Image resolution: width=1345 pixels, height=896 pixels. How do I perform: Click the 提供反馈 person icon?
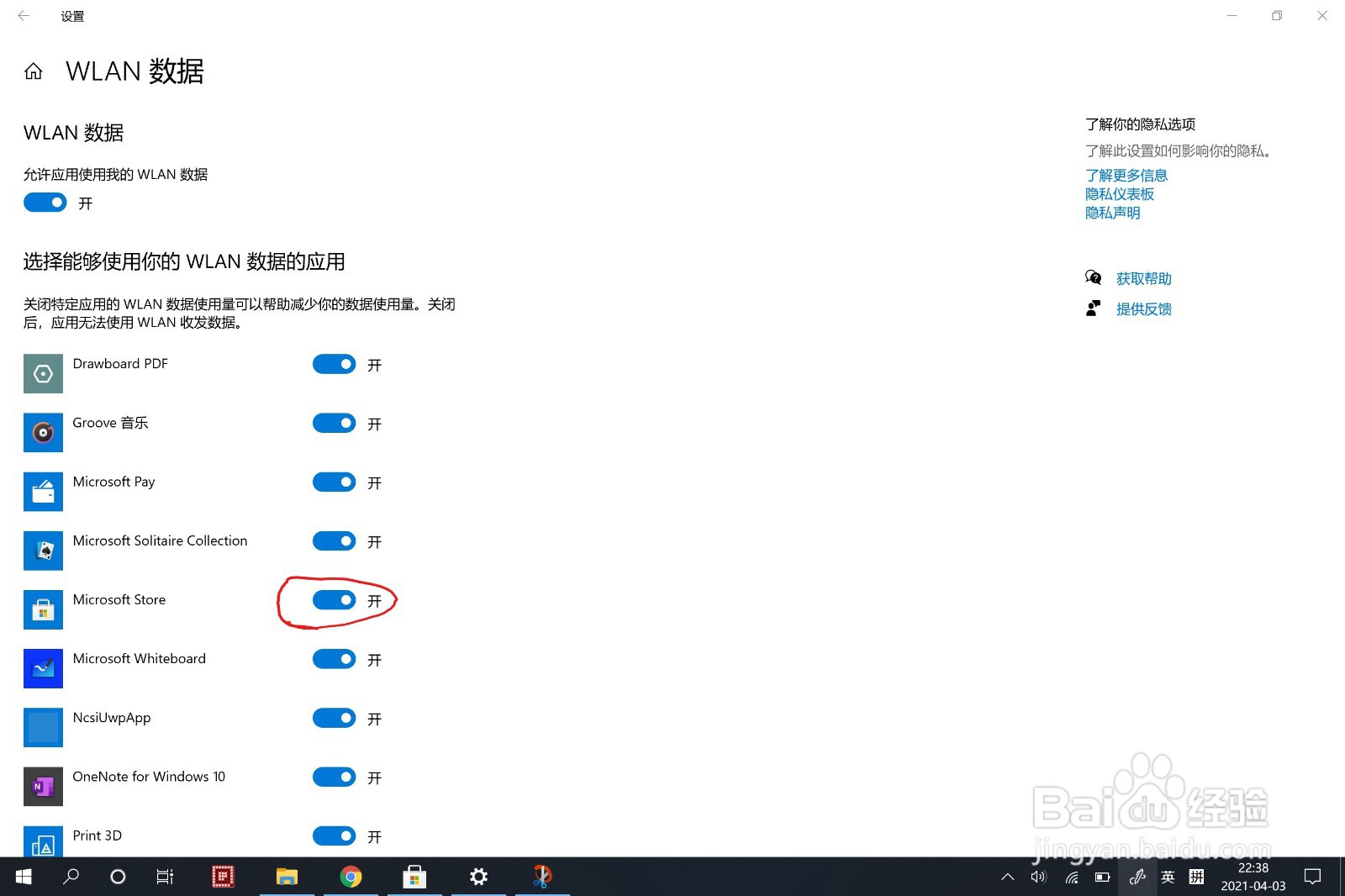[1093, 308]
